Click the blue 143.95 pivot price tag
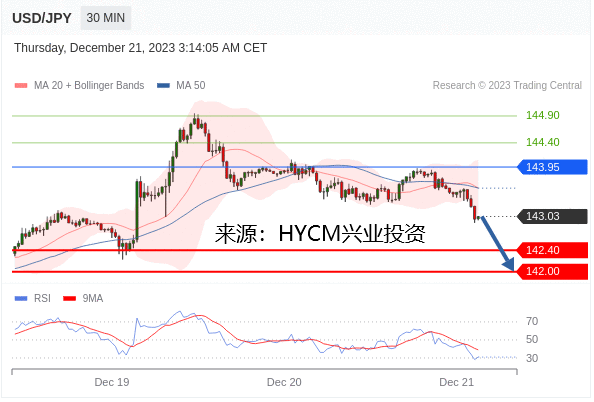The image size is (594, 402). pos(552,167)
